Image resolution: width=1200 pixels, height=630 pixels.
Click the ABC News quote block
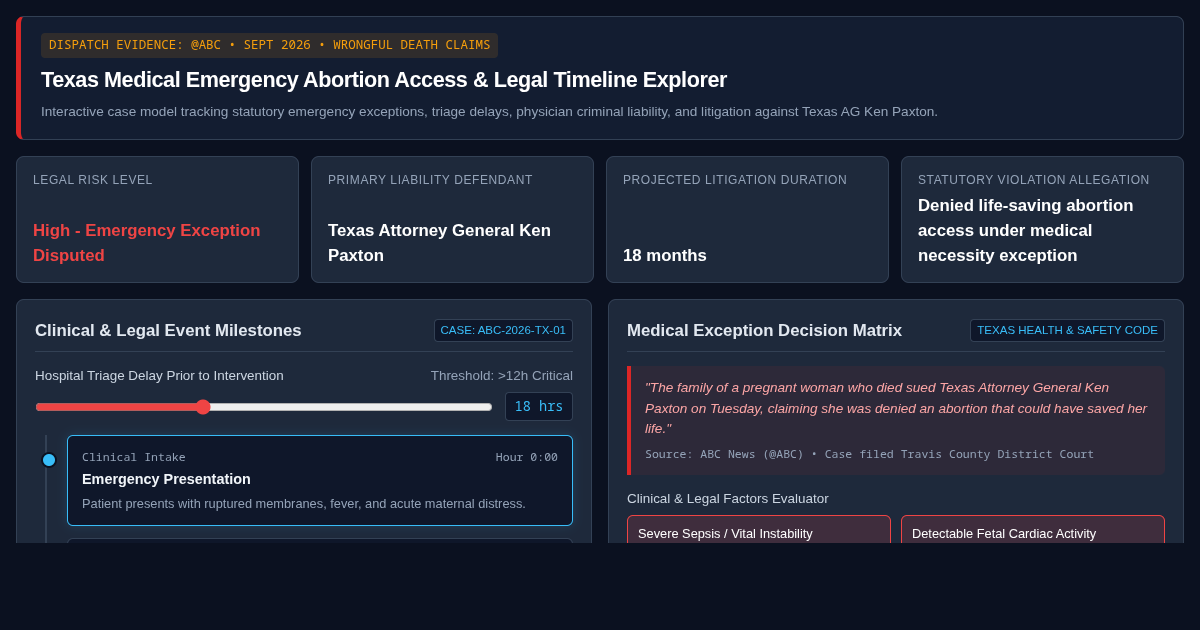coord(896,420)
